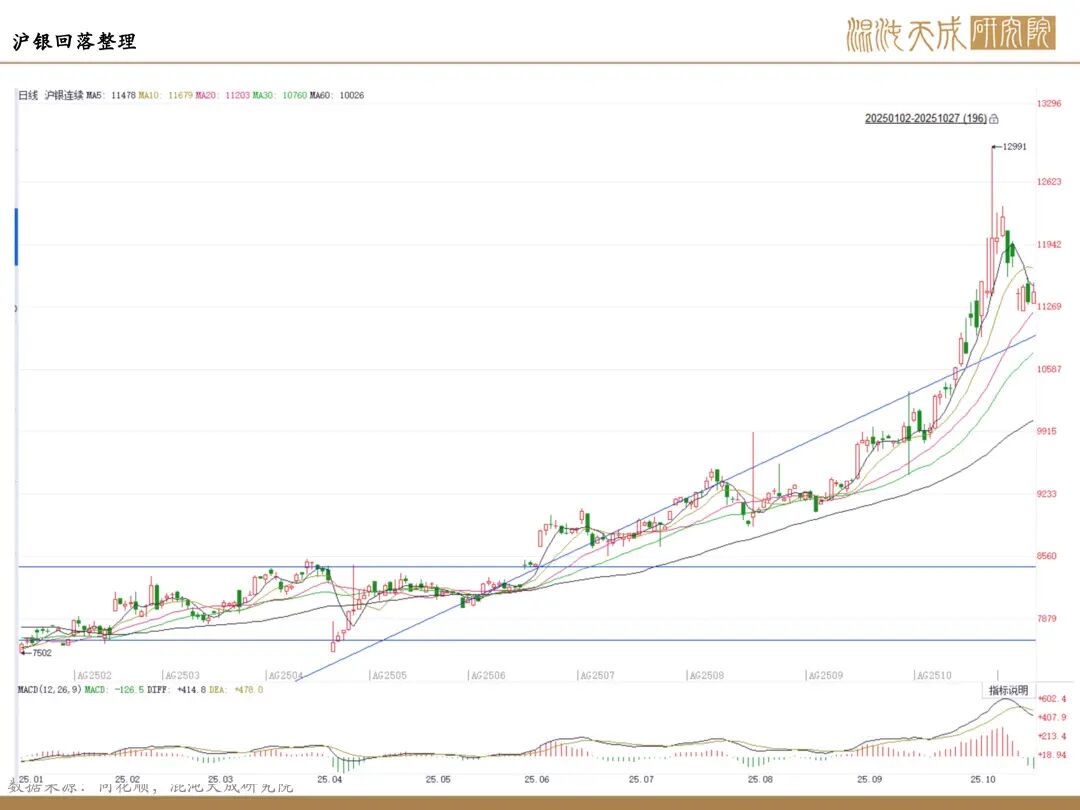Viewport: 1080px width, 810px height.
Task: Click the MACD(12,26,9) indicator label
Action: [x=49, y=689]
